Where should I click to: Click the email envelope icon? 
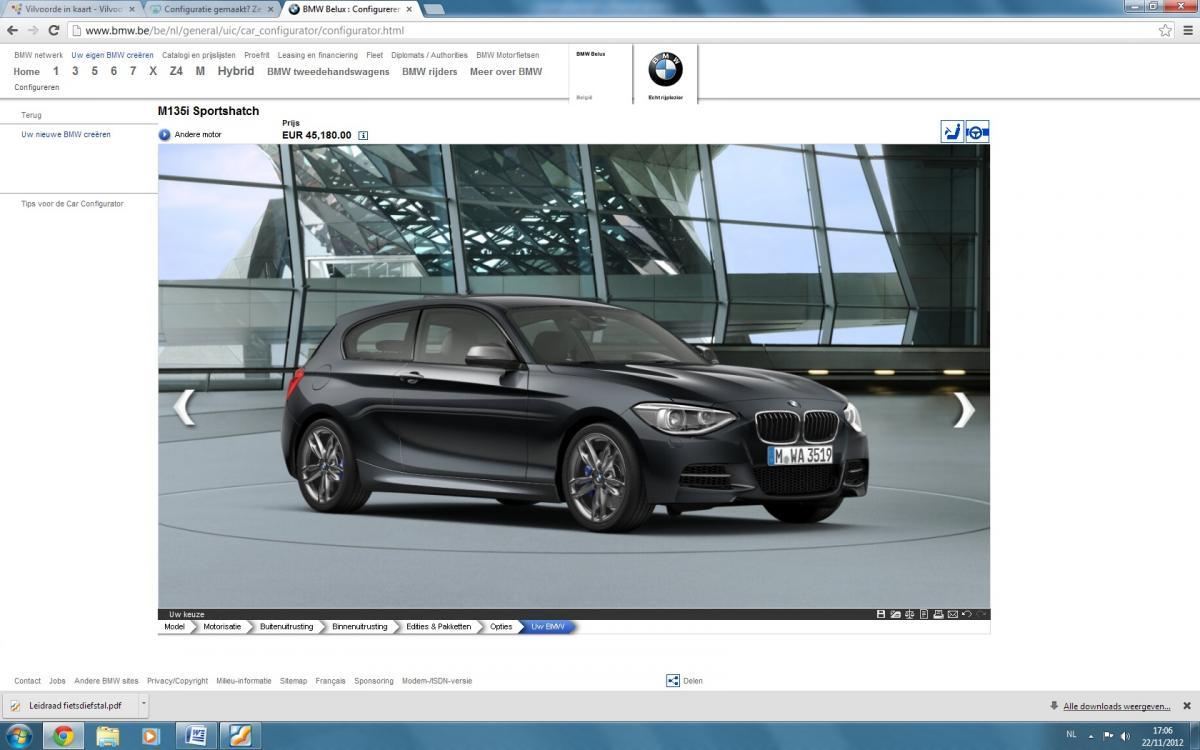click(953, 614)
